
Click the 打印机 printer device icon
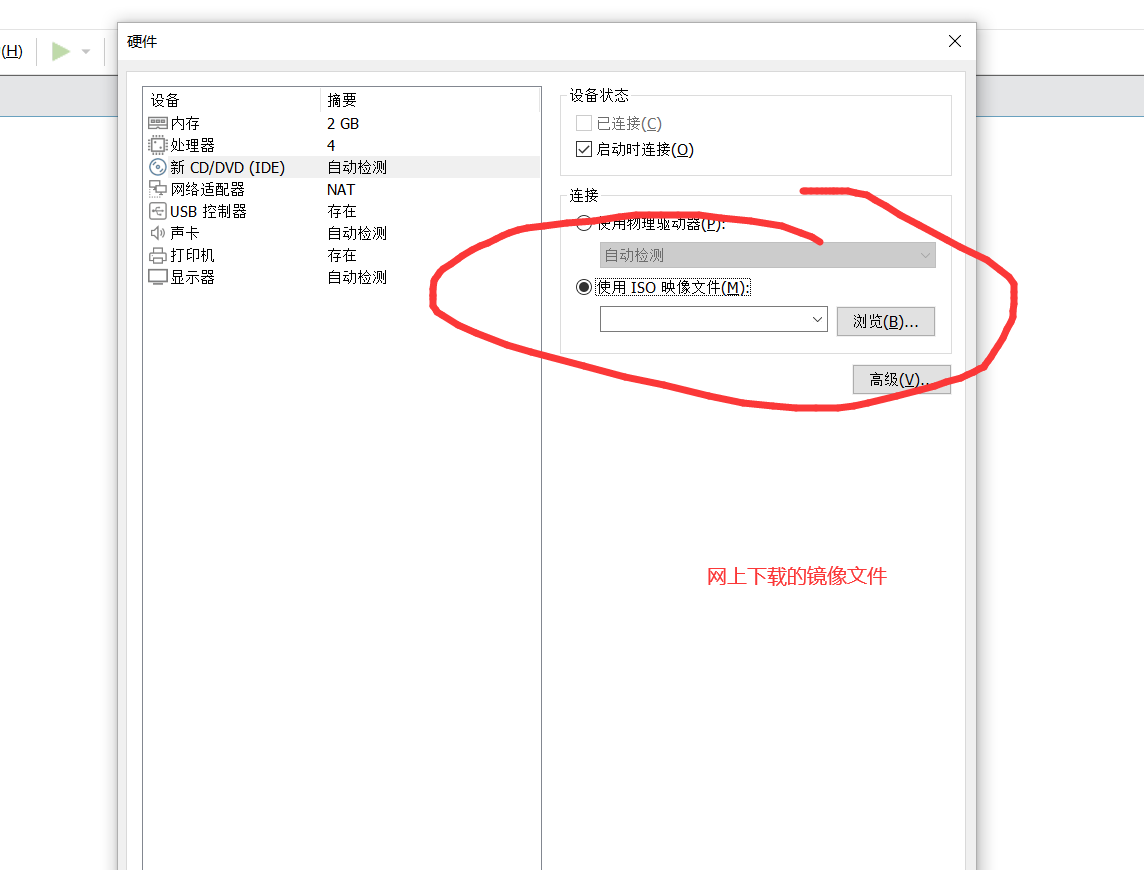click(x=158, y=254)
